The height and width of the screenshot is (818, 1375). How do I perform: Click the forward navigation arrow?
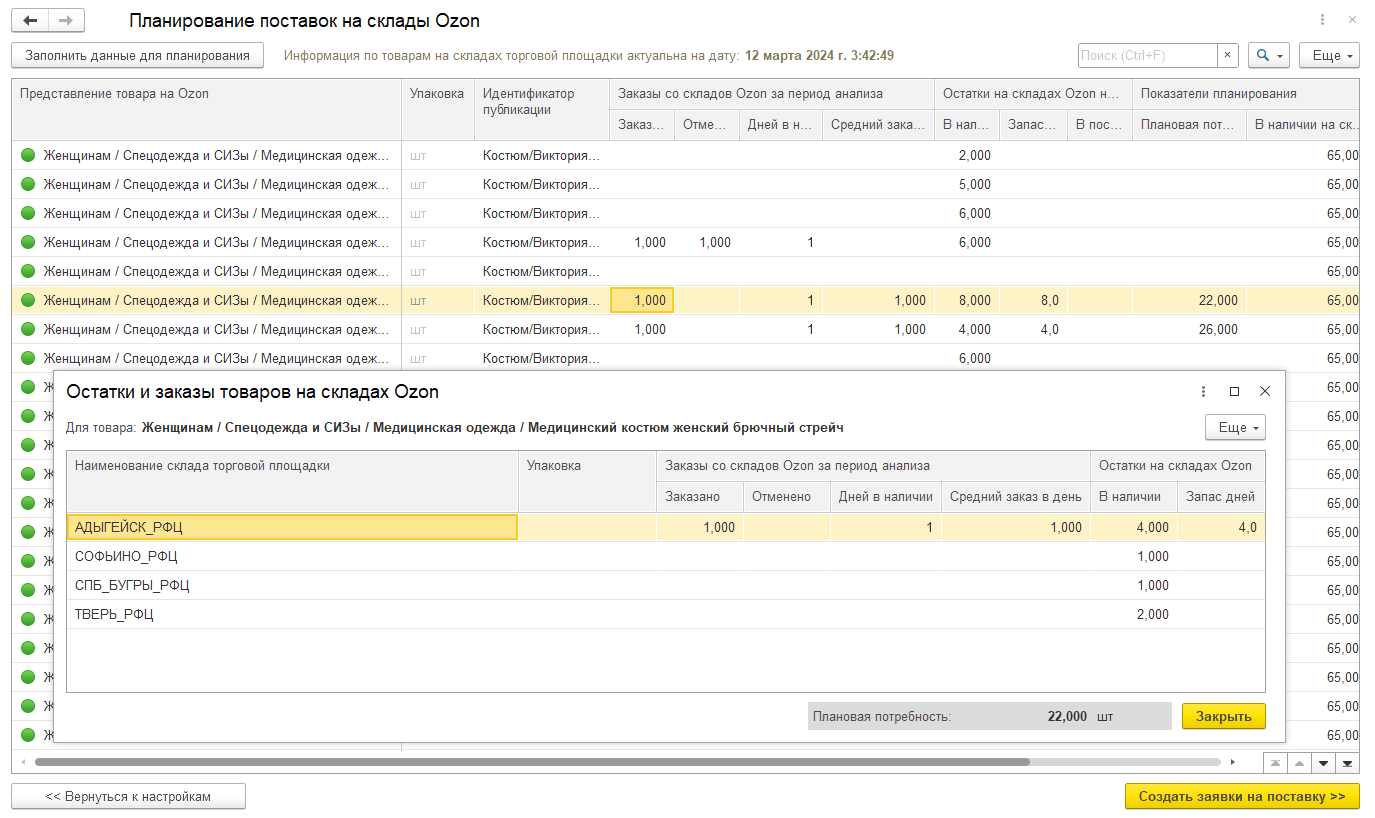(66, 21)
